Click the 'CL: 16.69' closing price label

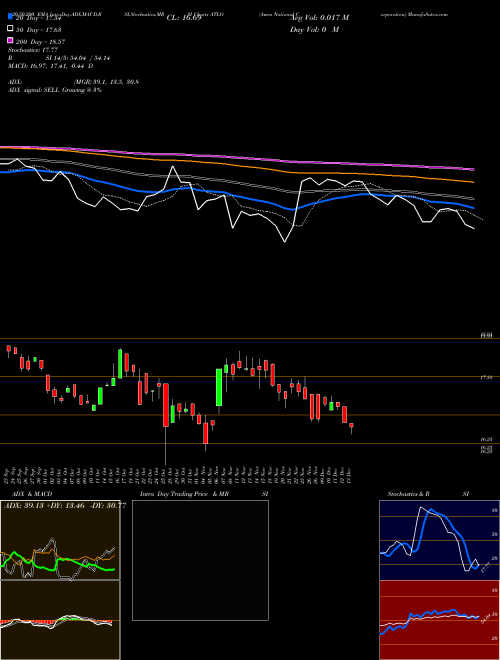(x=184, y=18)
